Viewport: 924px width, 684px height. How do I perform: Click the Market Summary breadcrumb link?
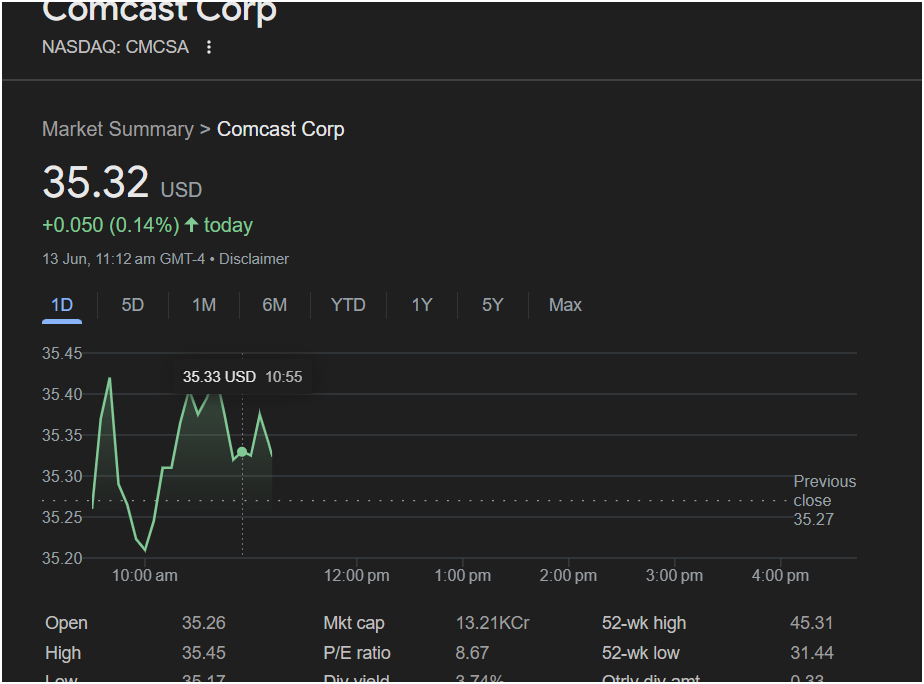click(x=118, y=129)
